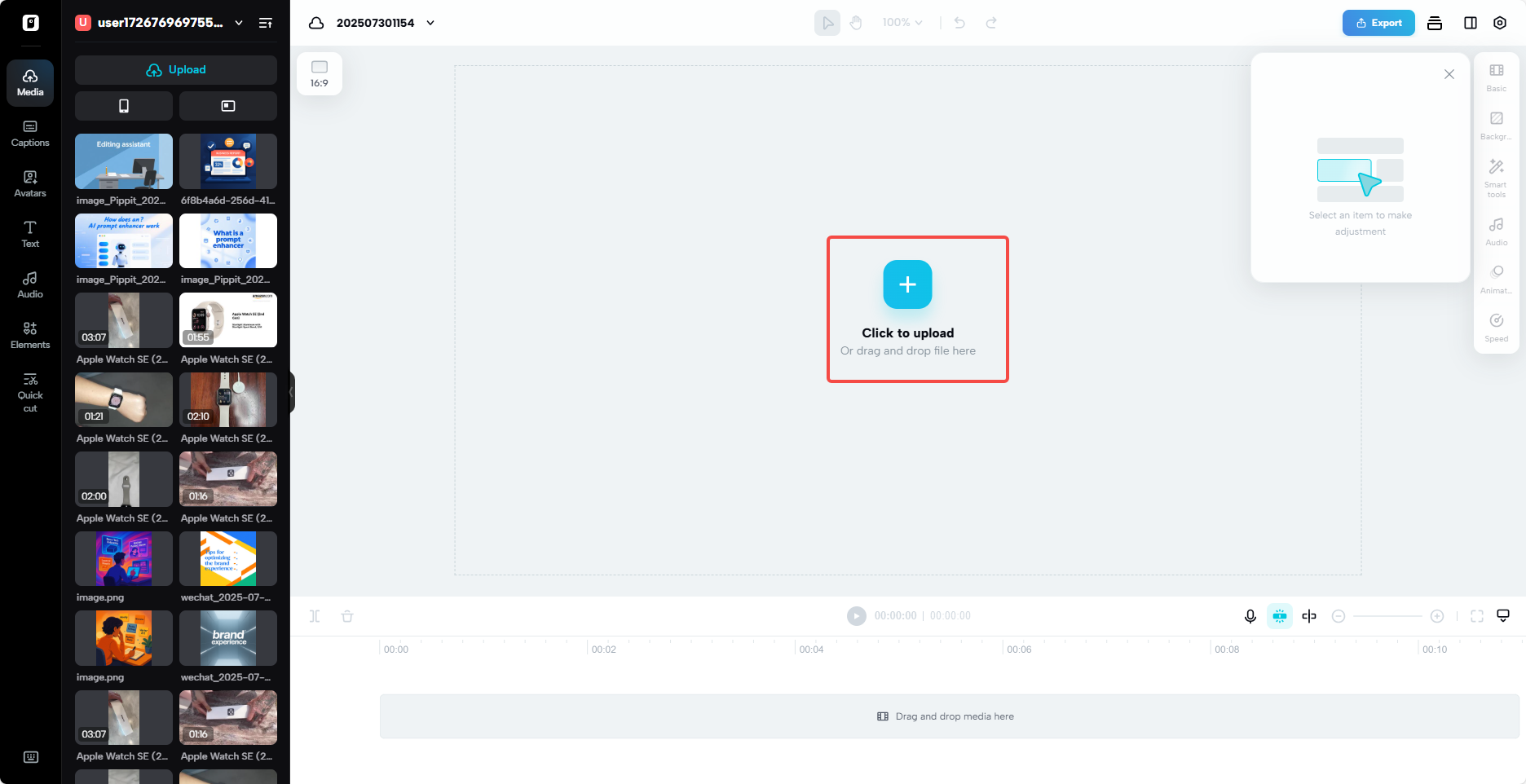The height and width of the screenshot is (784, 1526).
Task: Open the Speed panel on the right
Action: (1496, 326)
